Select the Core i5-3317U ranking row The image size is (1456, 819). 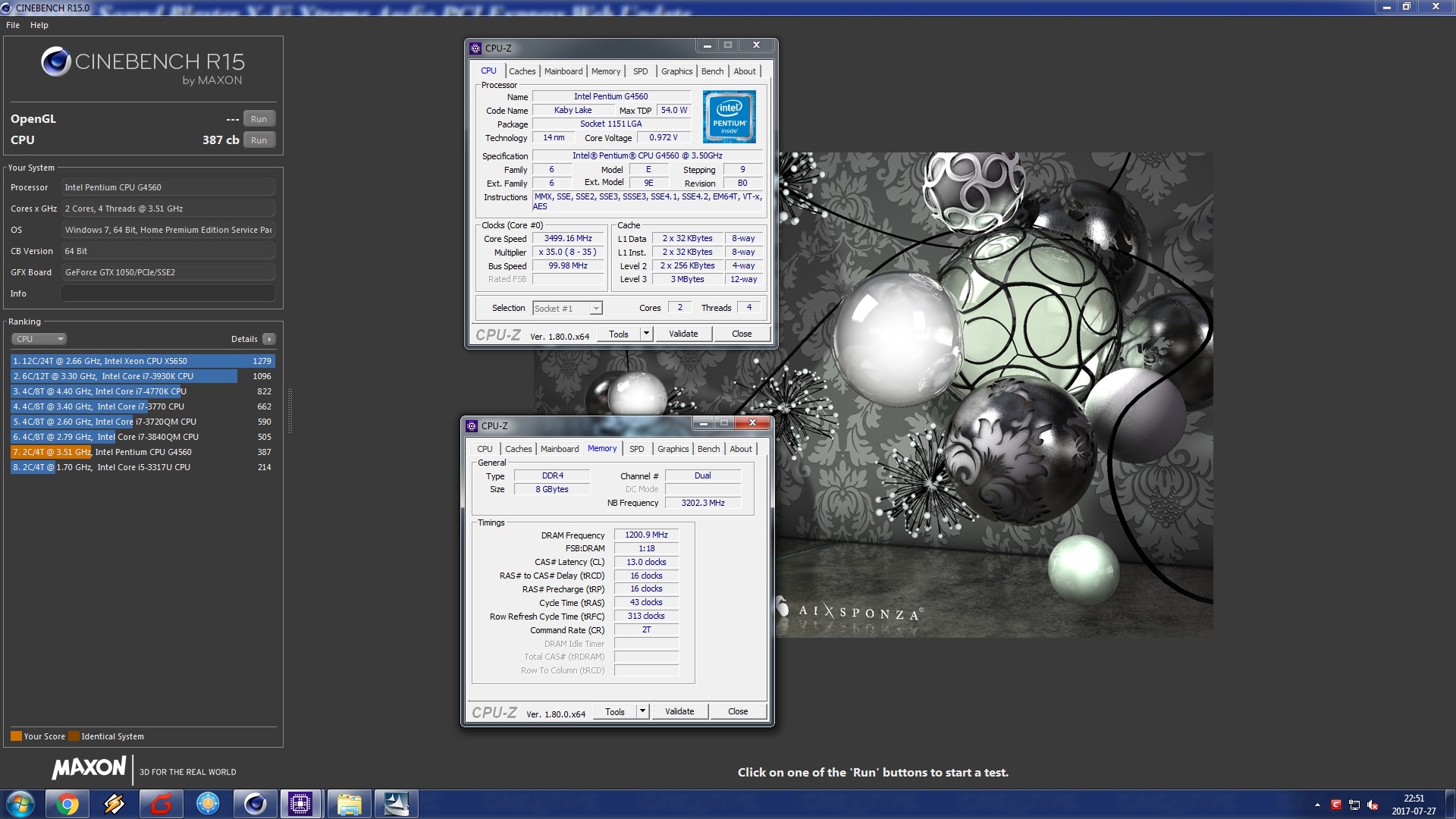point(143,467)
